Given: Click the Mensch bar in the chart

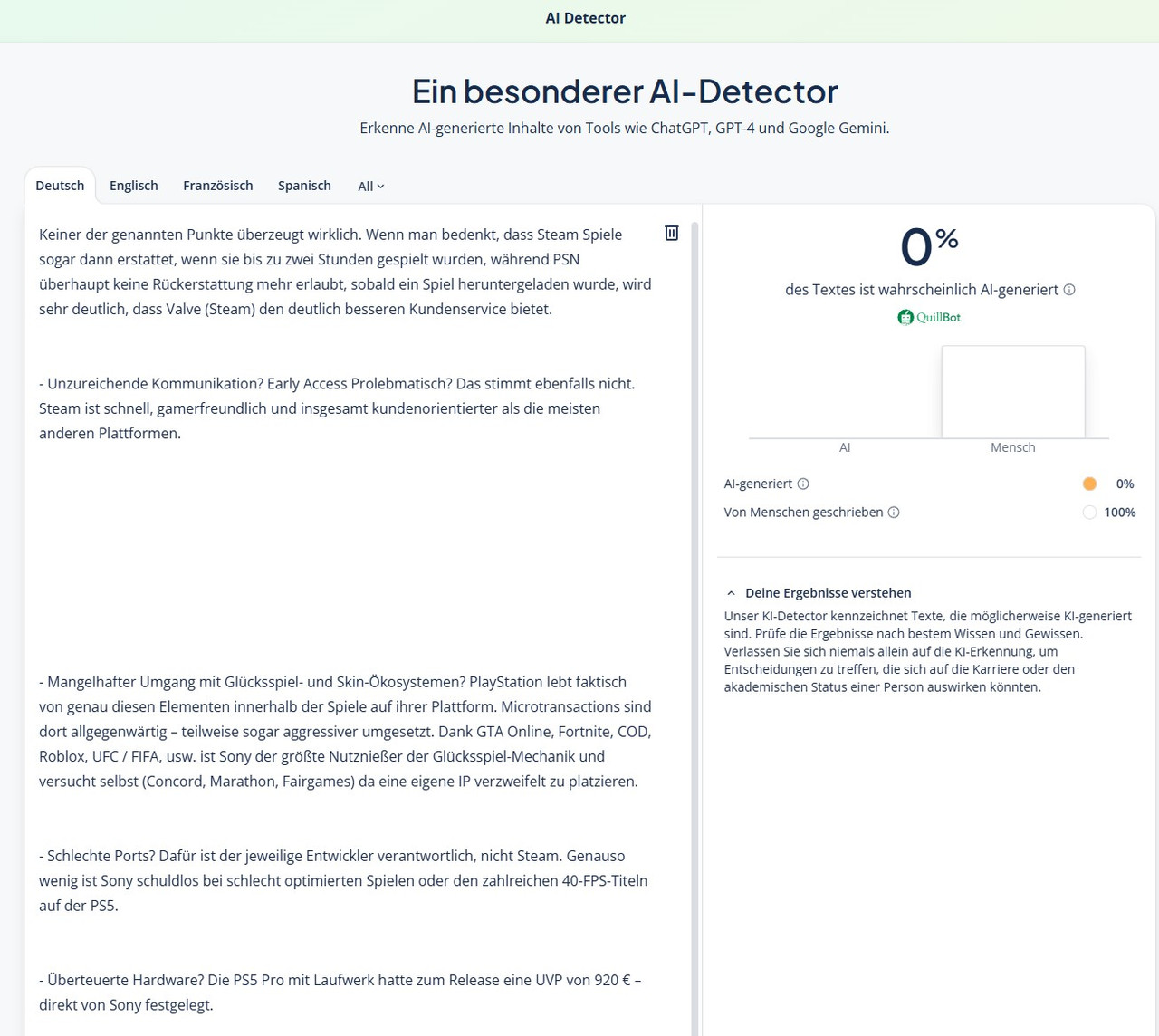Looking at the screenshot, I should click(x=1013, y=392).
